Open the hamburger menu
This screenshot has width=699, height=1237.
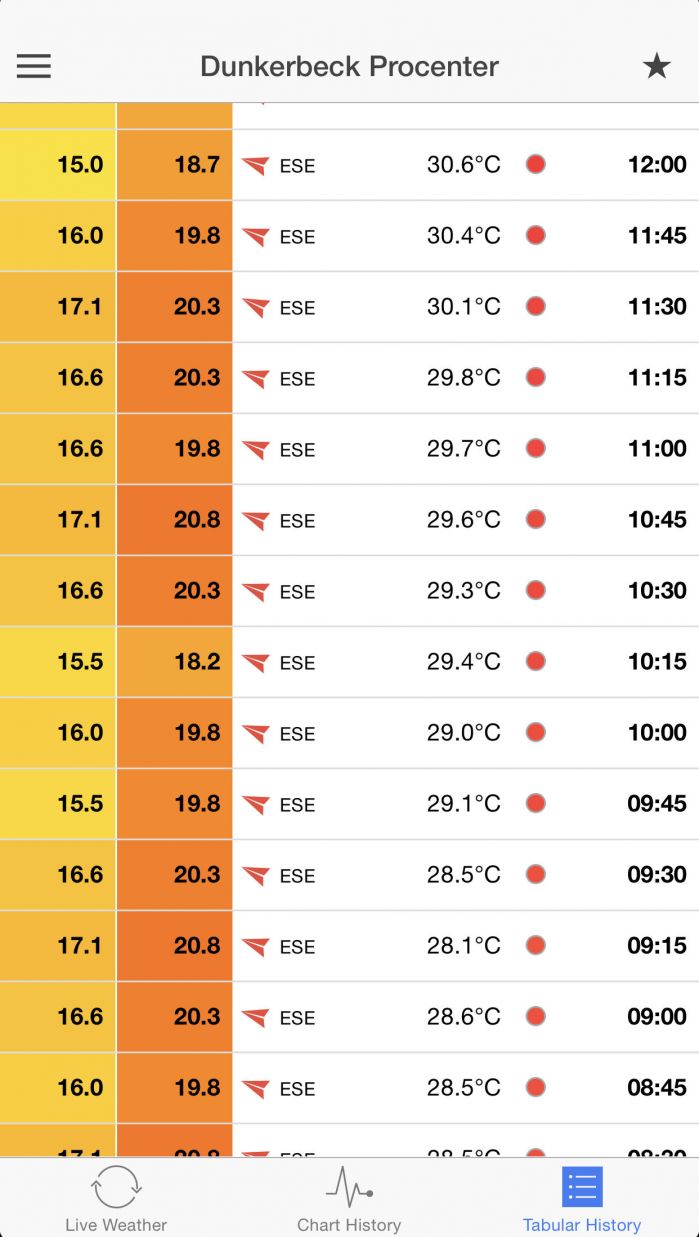tap(33, 66)
